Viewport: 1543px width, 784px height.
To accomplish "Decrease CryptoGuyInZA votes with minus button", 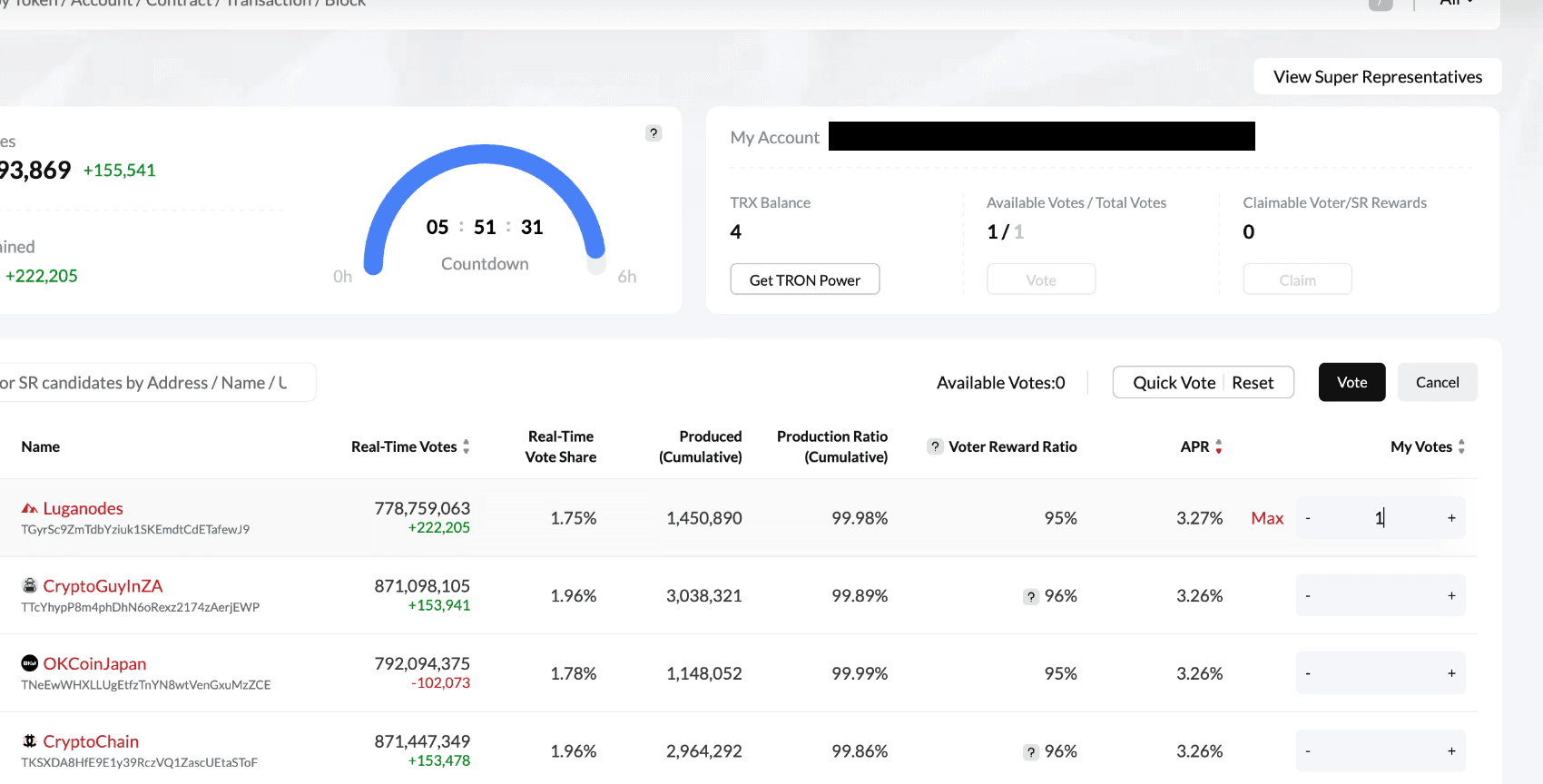I will (x=1308, y=596).
